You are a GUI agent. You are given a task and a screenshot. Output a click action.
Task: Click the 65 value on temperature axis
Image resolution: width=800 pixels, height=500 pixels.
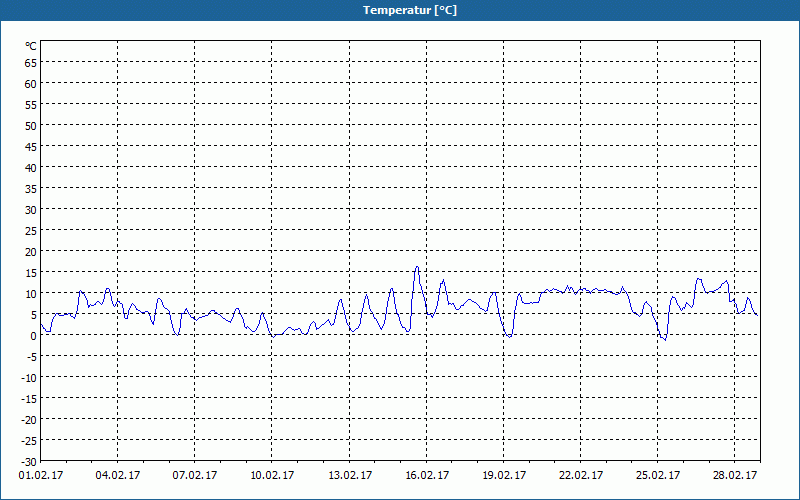pyautogui.click(x=31, y=62)
